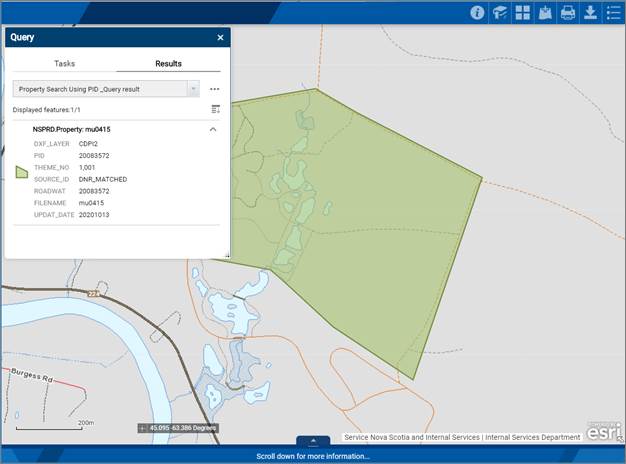The width and height of the screenshot is (626, 464).
Task: Expand the bottom attribute table arrow
Action: coord(313,440)
